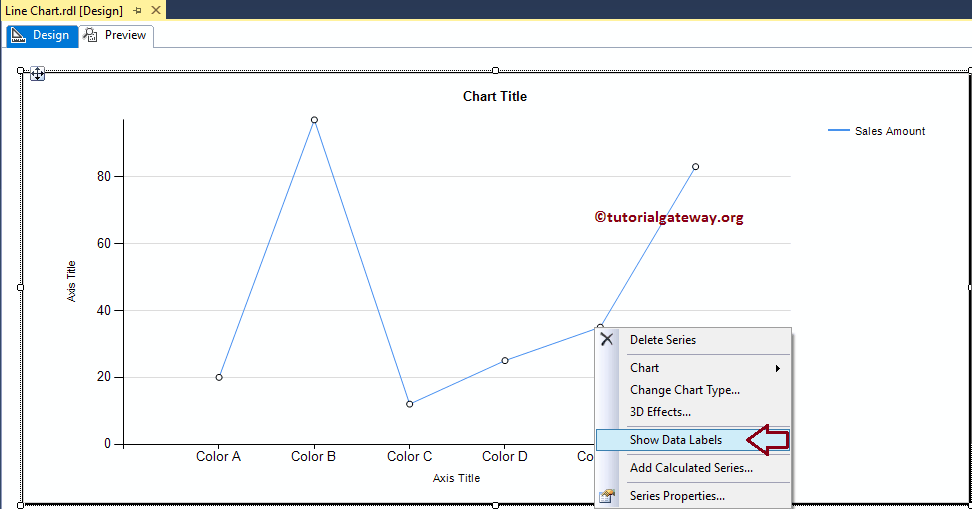Click the chart move handle icon
This screenshot has width=972, height=509.
click(x=38, y=74)
